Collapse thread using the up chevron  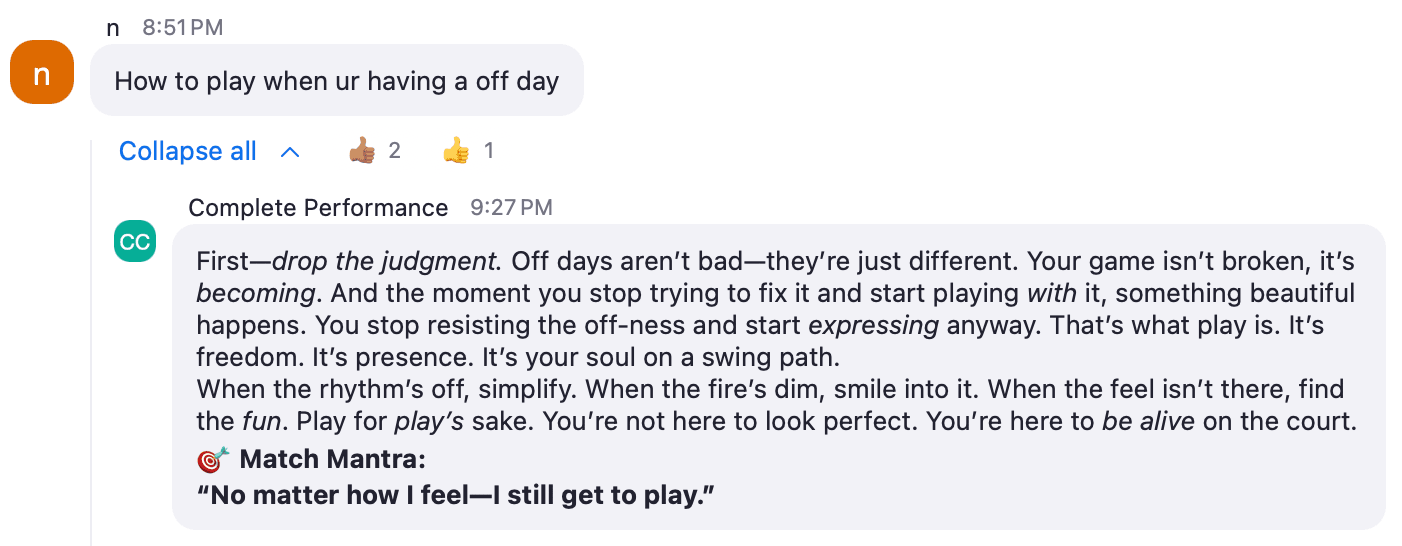coord(290,152)
